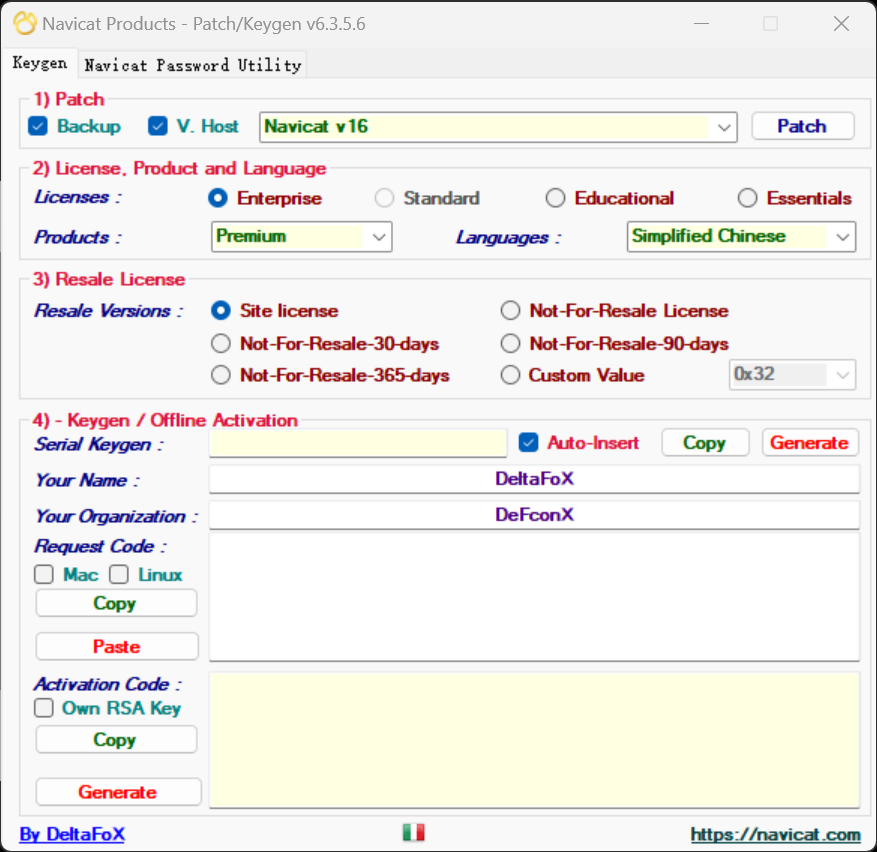The width and height of the screenshot is (877, 852).
Task: Click the Your Name field containing DeltaFoX
Action: (534, 479)
